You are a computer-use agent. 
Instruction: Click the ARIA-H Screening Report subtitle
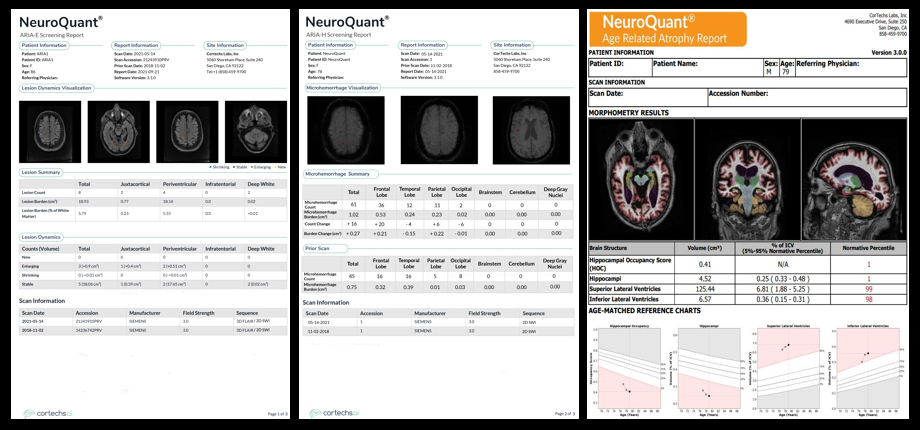click(339, 35)
